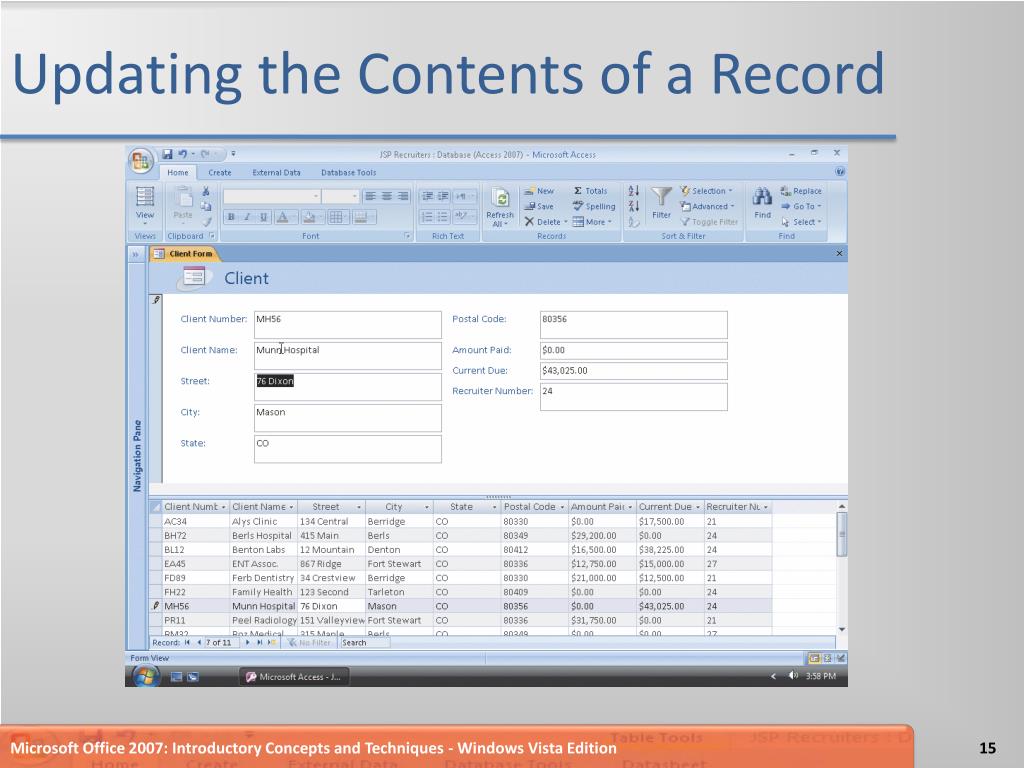Go to previous record in navigation bar
1024x768 pixels.
click(199, 643)
